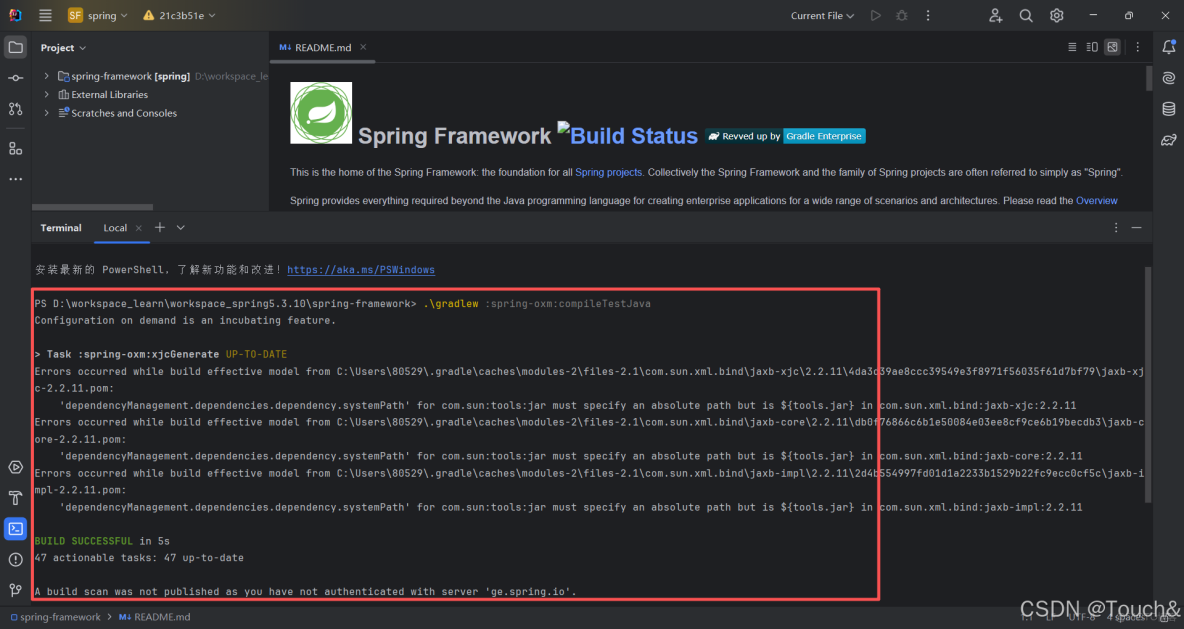Click the Overview link in the README
Viewport: 1184px width, 629px height.
tap(1096, 200)
